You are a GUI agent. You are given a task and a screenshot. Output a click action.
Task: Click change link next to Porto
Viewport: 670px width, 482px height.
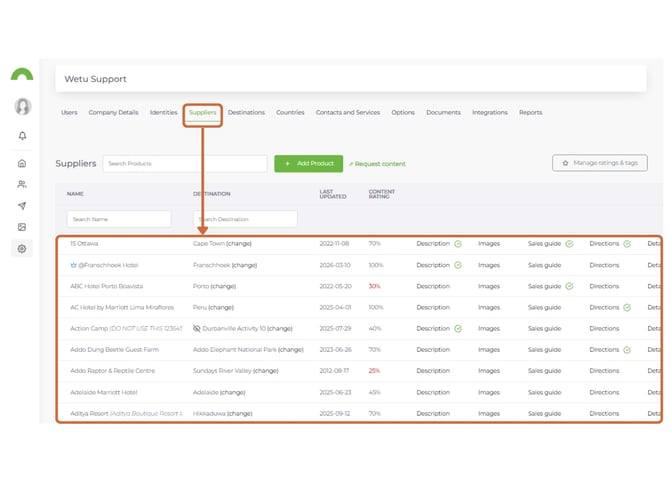tap(223, 286)
